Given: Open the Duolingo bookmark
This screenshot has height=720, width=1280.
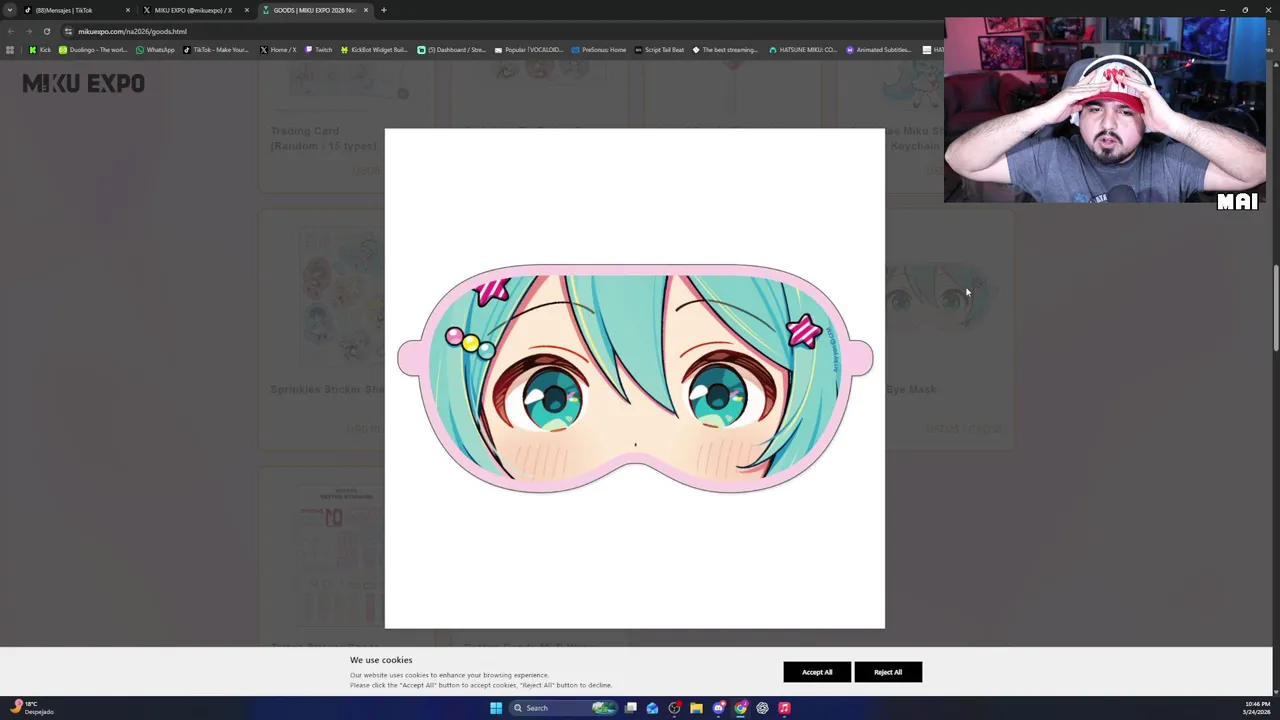Looking at the screenshot, I should 93,50.
